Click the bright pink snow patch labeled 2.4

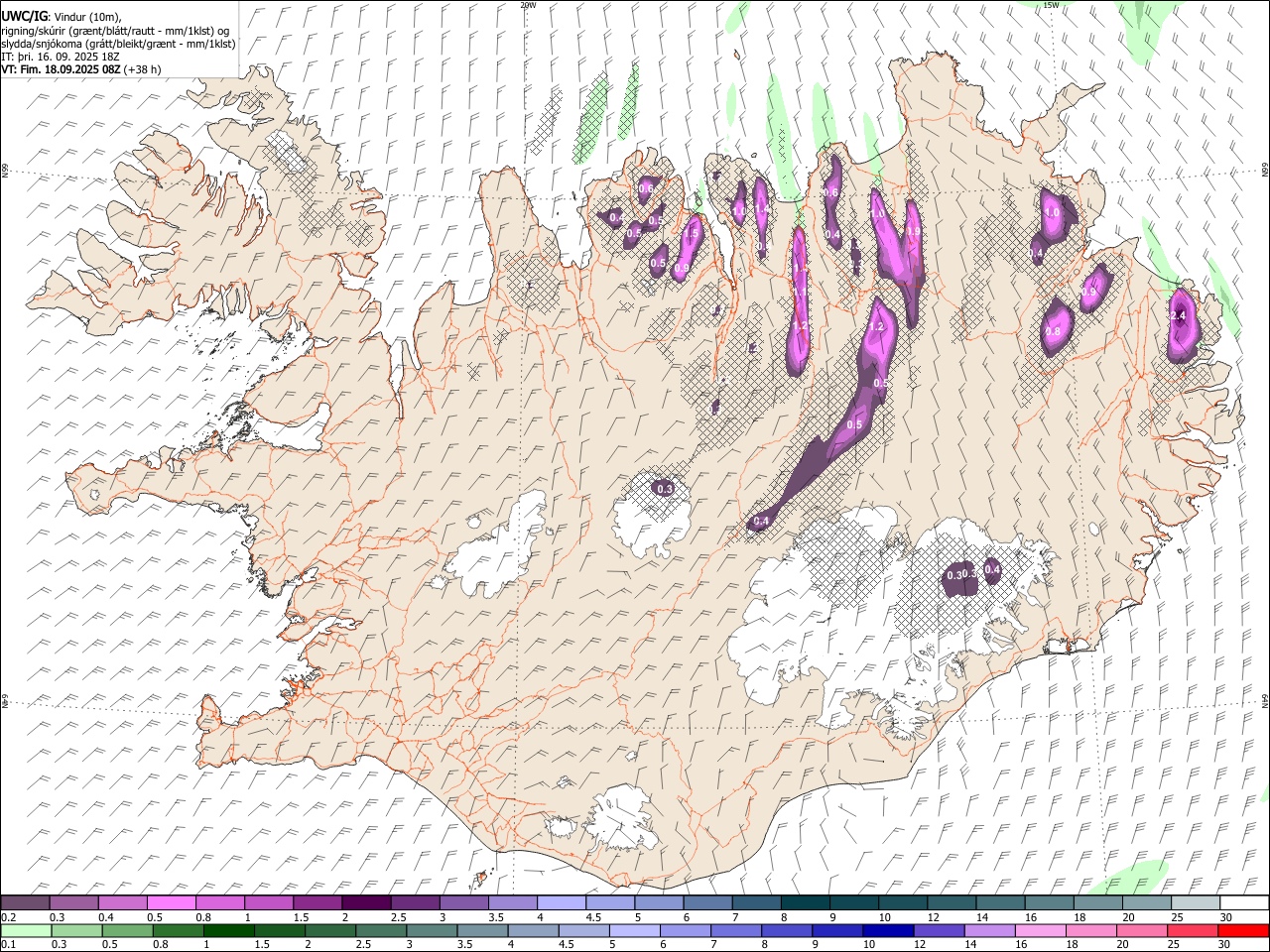1182,325
